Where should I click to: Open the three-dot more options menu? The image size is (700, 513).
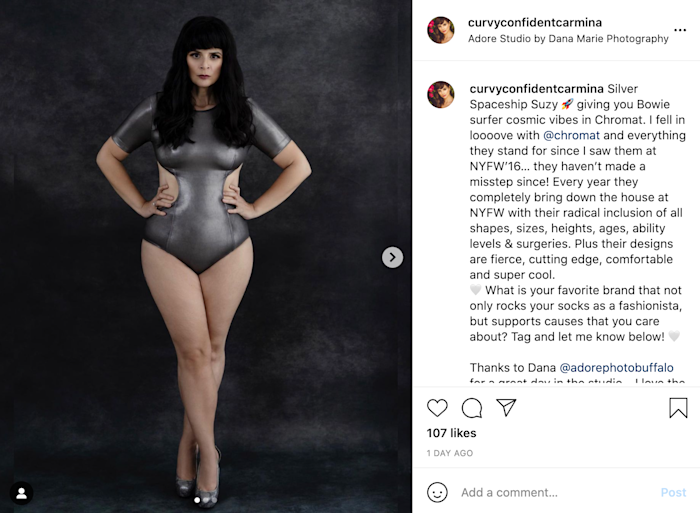click(x=680, y=30)
